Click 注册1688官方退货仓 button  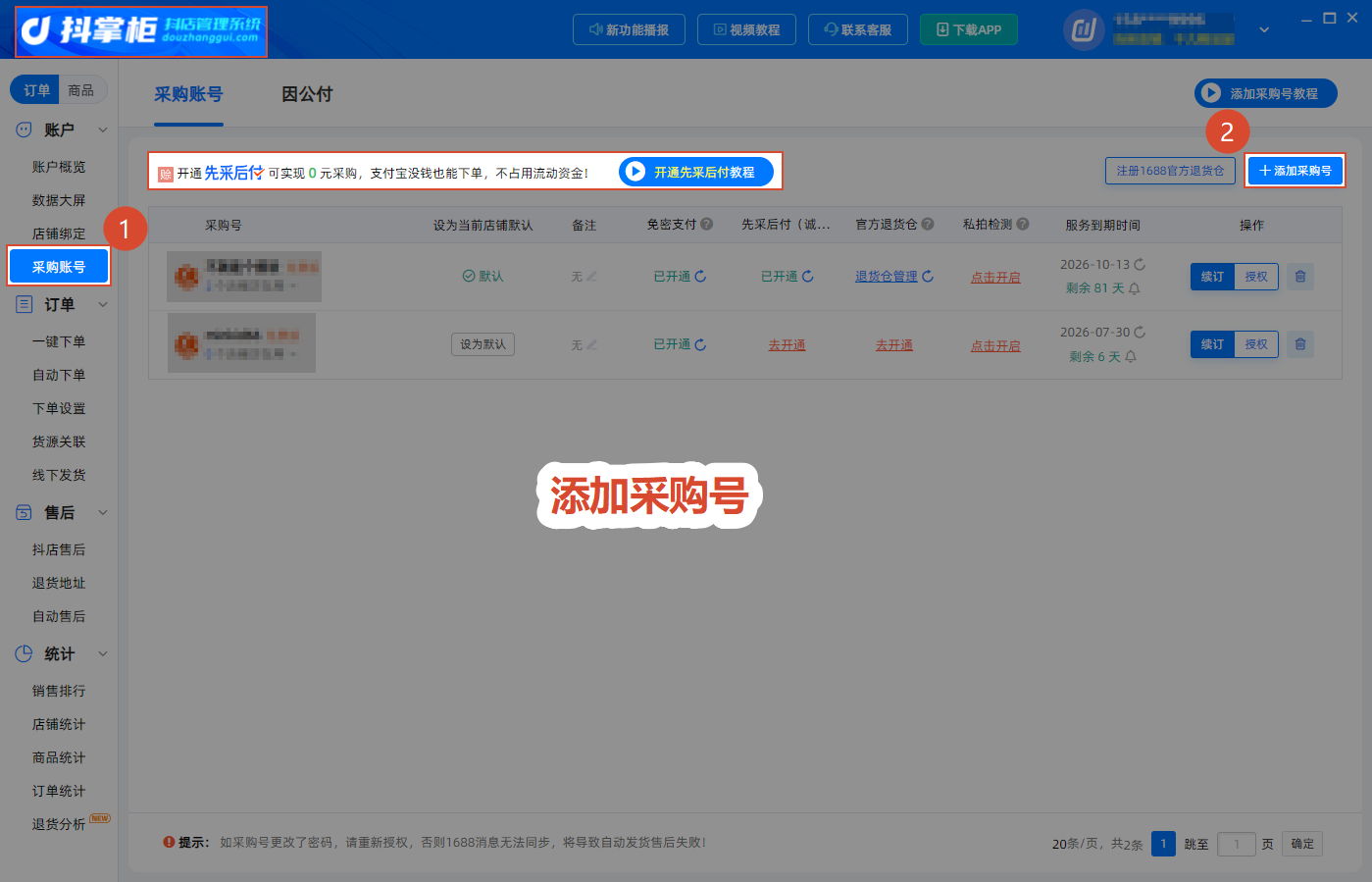pyautogui.click(x=1170, y=171)
